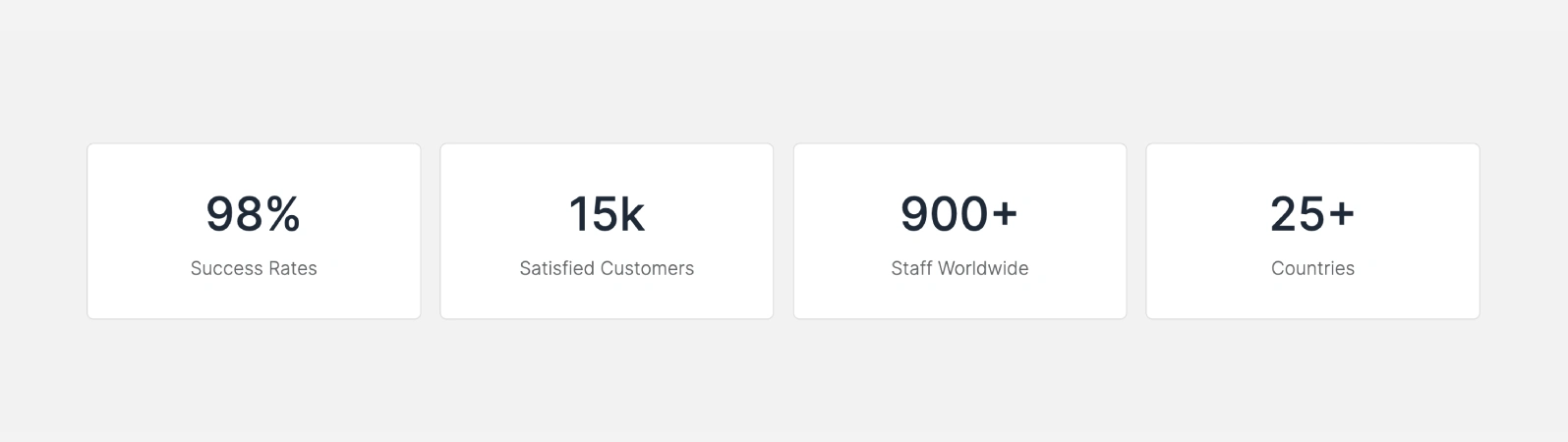
Task: Click the plus sign after 900
Action: [1004, 214]
